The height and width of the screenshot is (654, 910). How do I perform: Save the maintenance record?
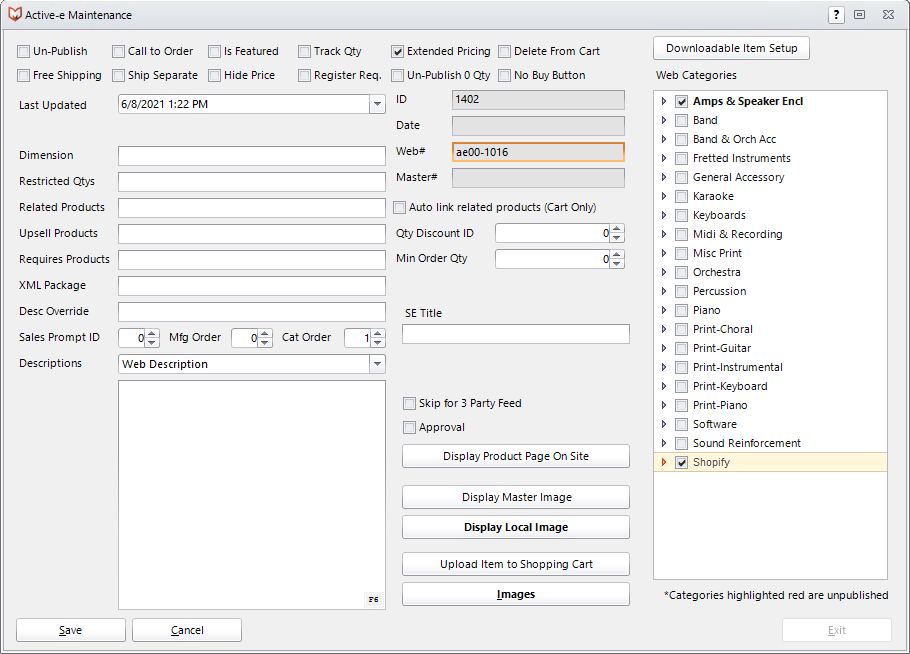pyautogui.click(x=71, y=630)
